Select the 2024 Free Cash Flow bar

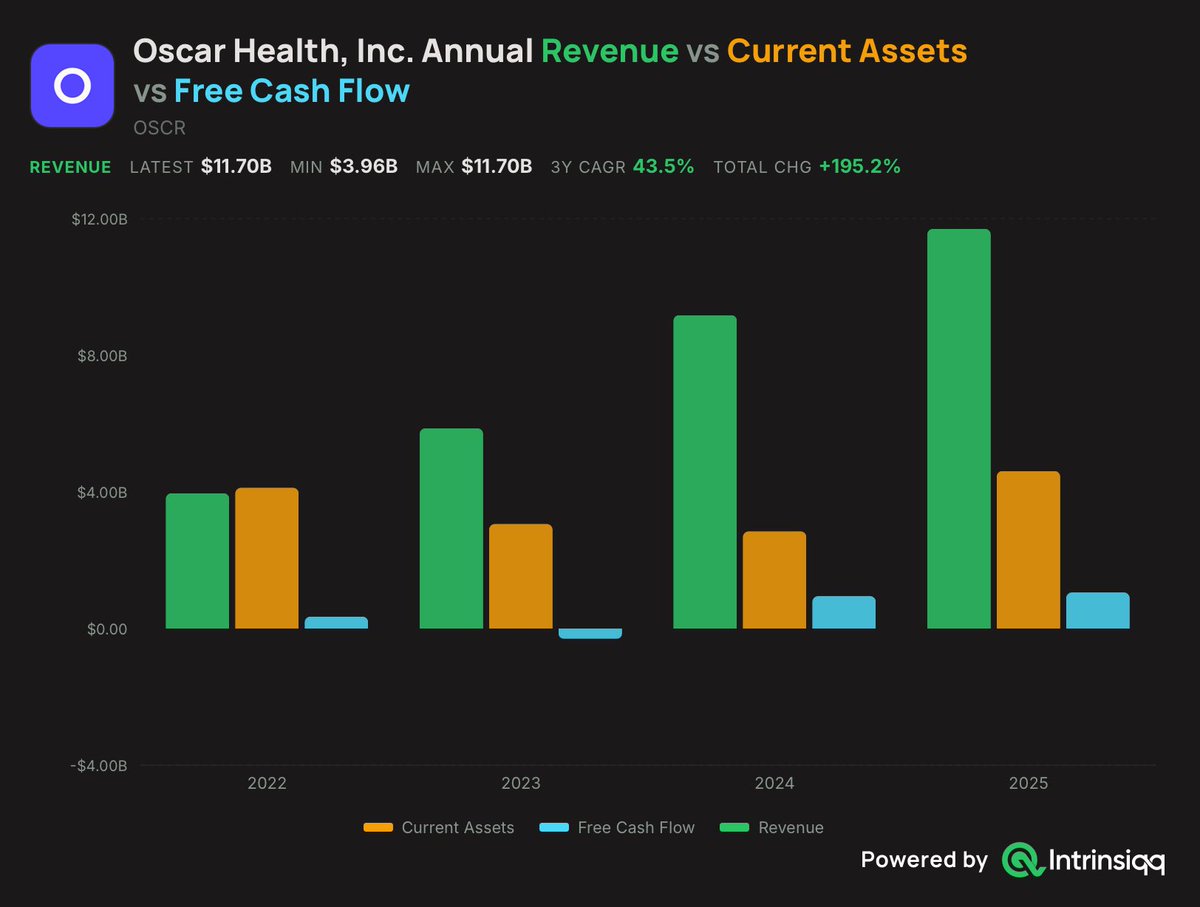[844, 613]
